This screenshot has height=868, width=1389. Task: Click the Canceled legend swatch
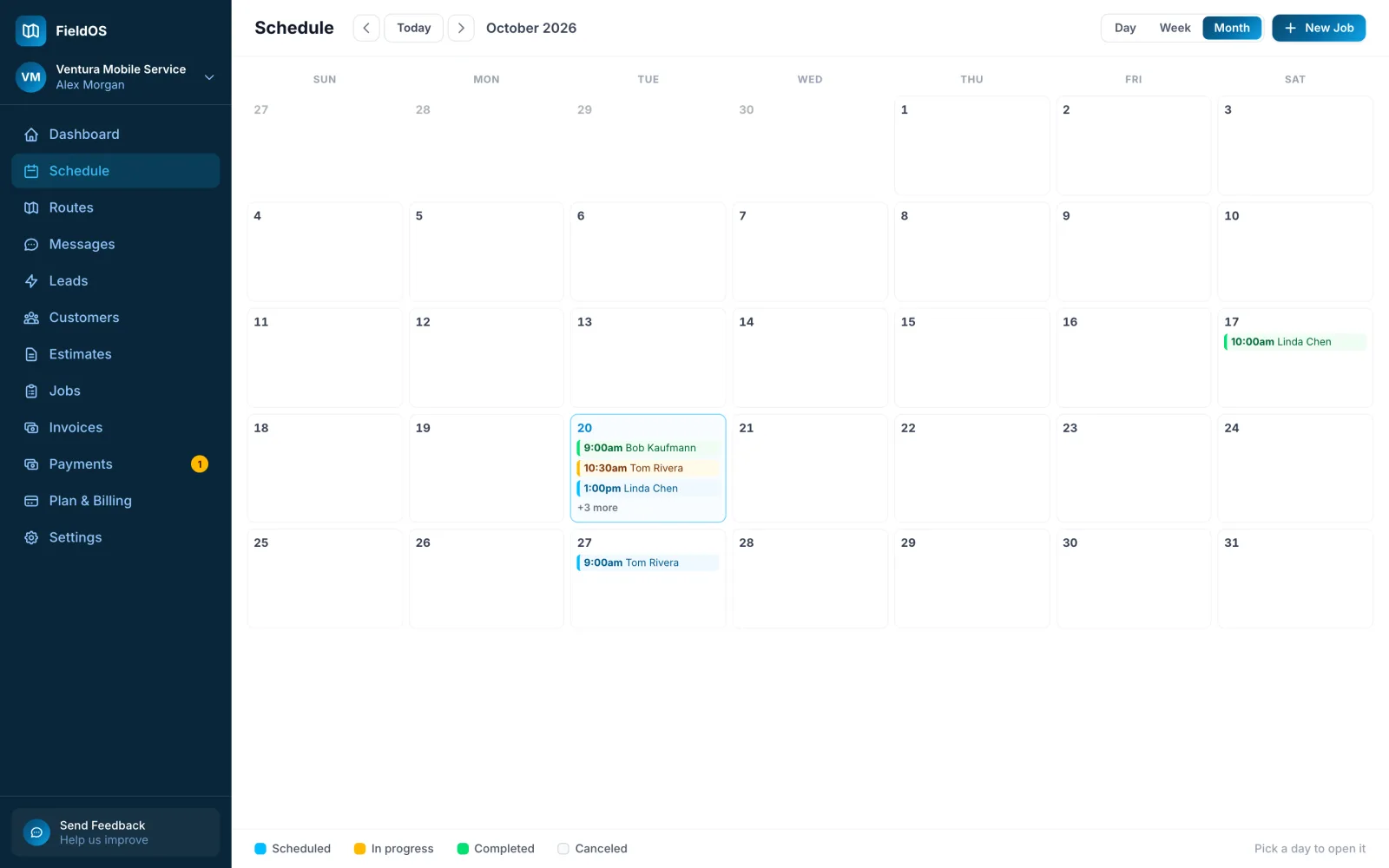point(563,849)
